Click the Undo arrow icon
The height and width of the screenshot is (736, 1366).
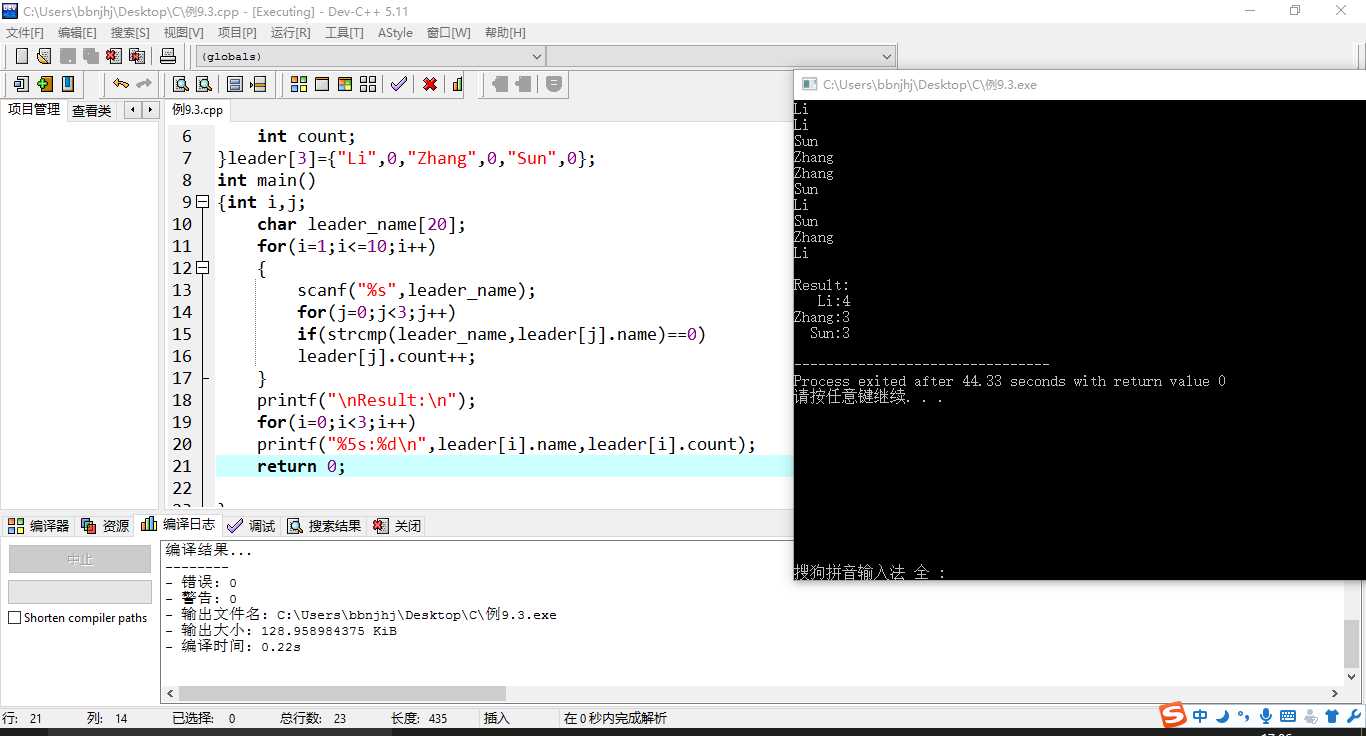point(121,84)
